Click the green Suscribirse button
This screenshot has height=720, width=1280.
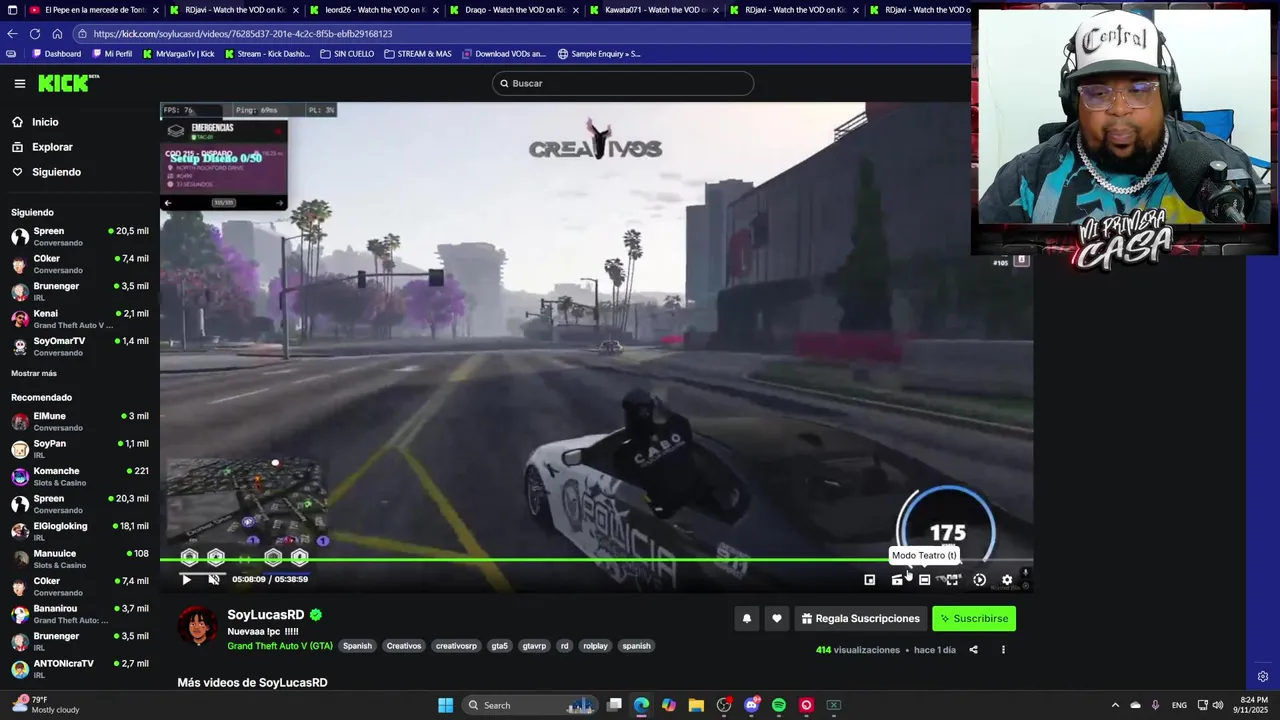click(x=974, y=619)
